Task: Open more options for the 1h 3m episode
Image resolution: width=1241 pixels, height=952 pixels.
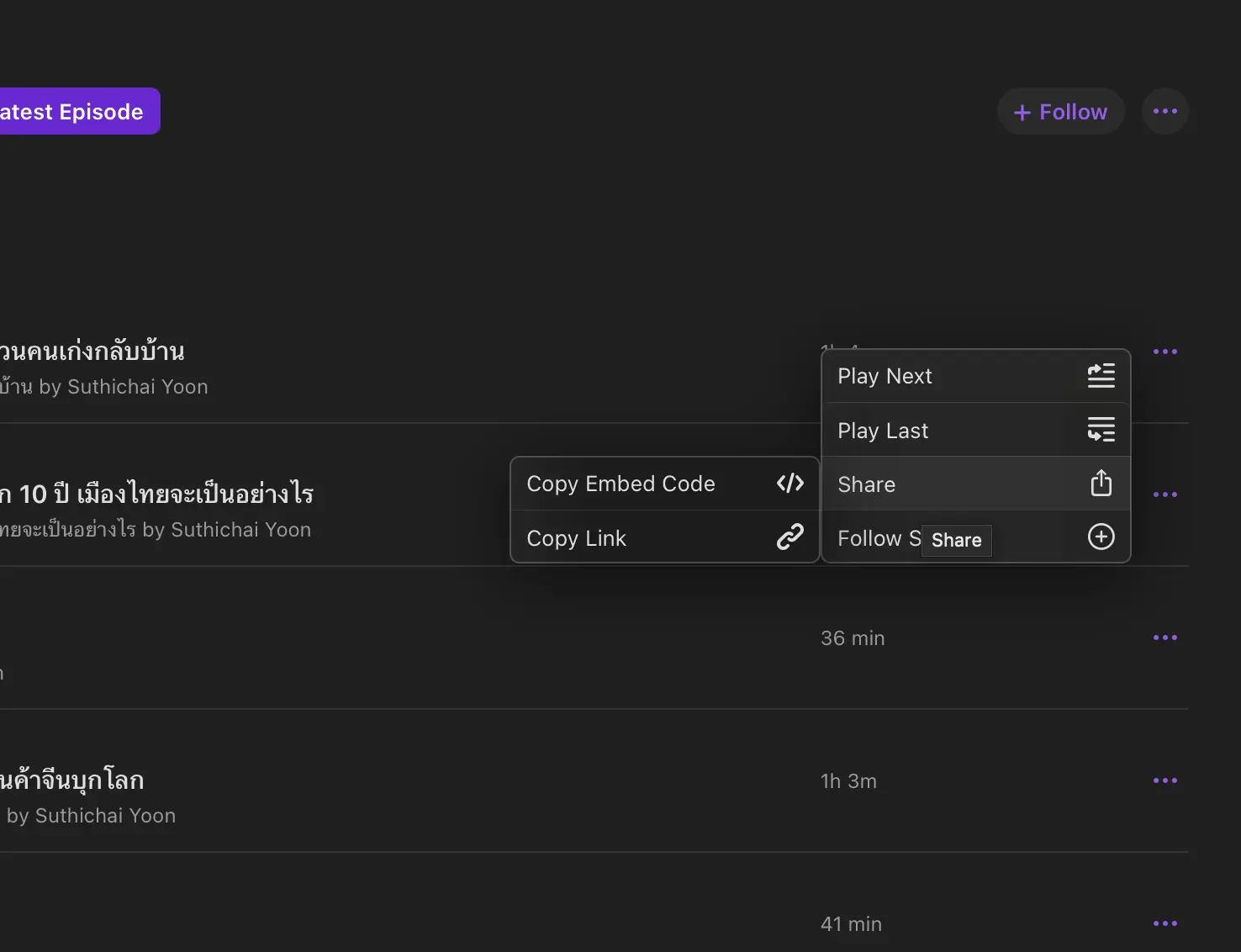Action: click(1164, 780)
